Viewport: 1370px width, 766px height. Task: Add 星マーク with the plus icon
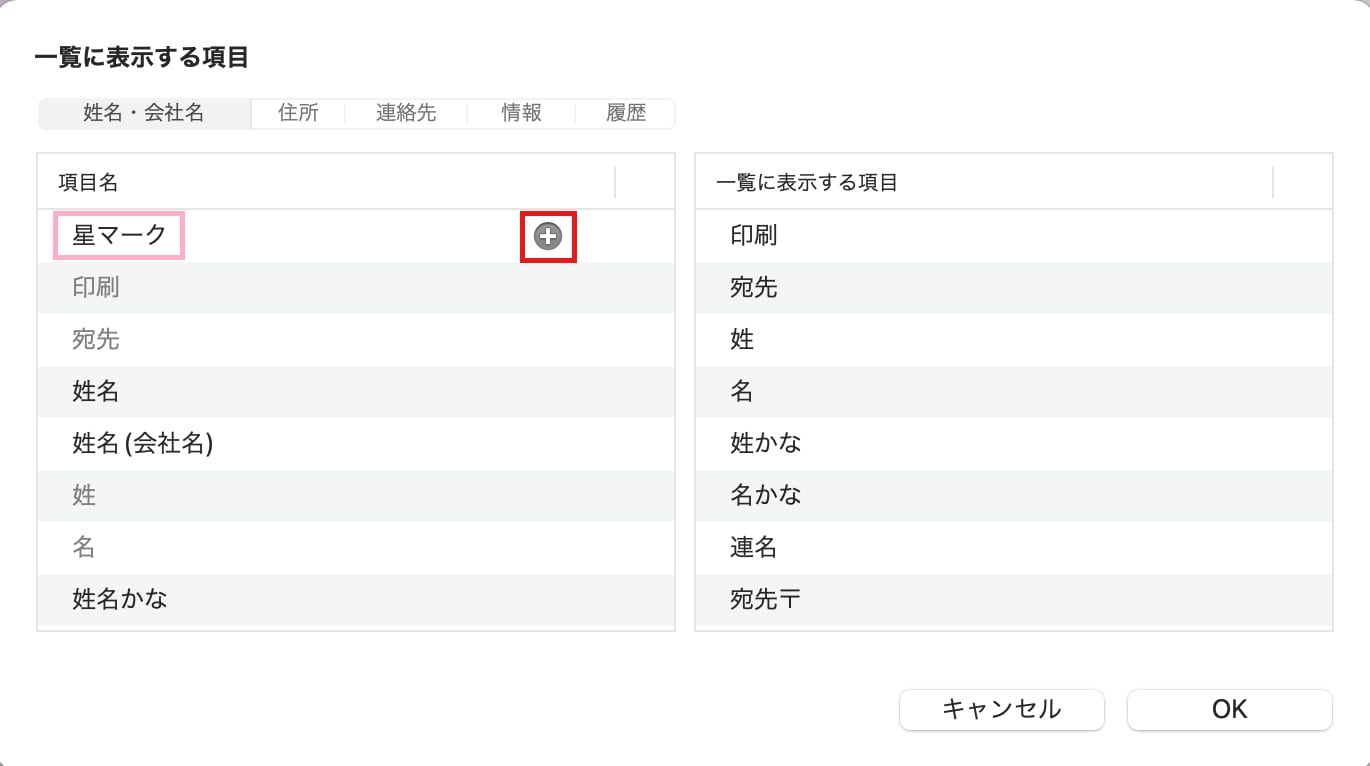(548, 236)
